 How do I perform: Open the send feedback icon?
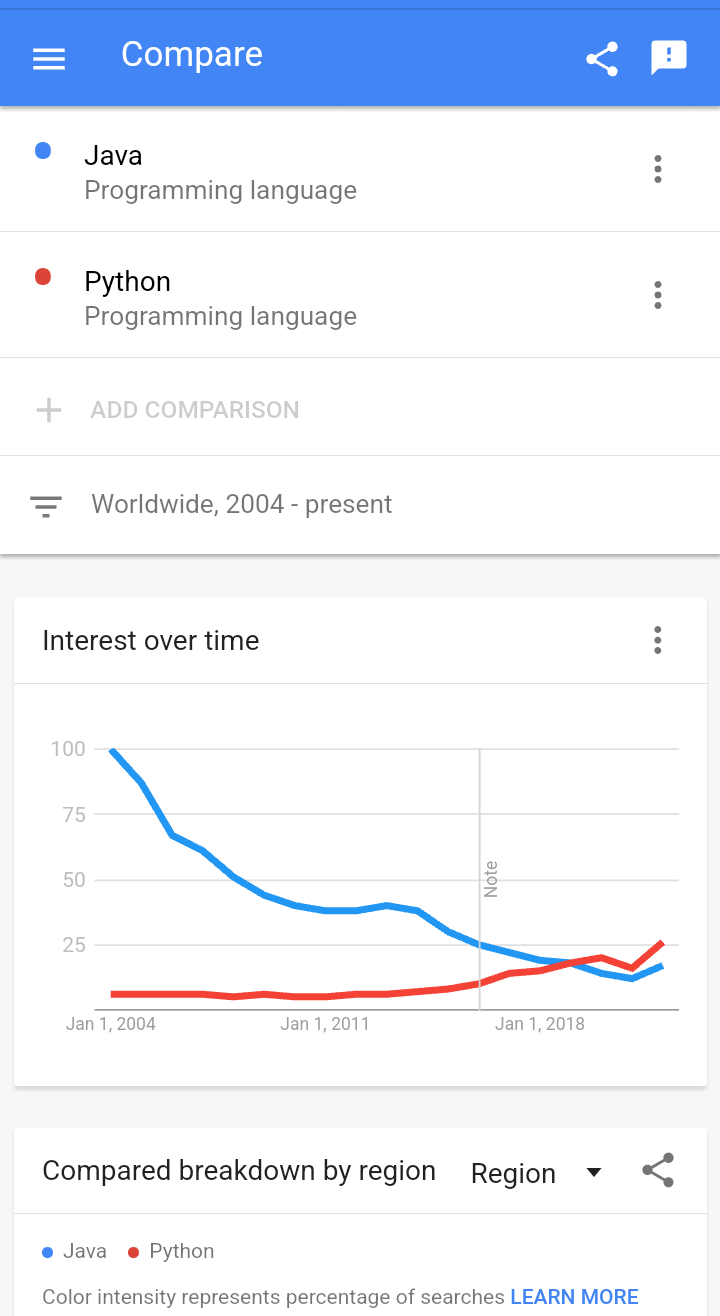[x=669, y=58]
